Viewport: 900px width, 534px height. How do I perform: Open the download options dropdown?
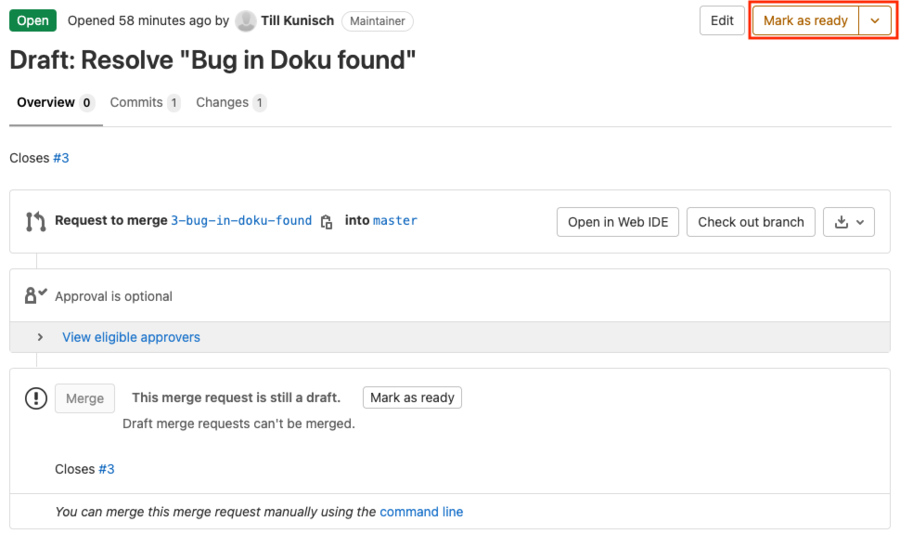848,222
